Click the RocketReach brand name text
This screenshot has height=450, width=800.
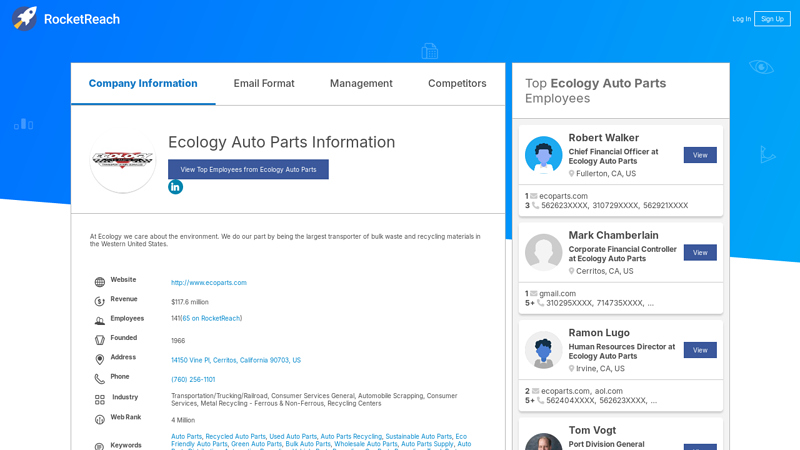[82, 19]
